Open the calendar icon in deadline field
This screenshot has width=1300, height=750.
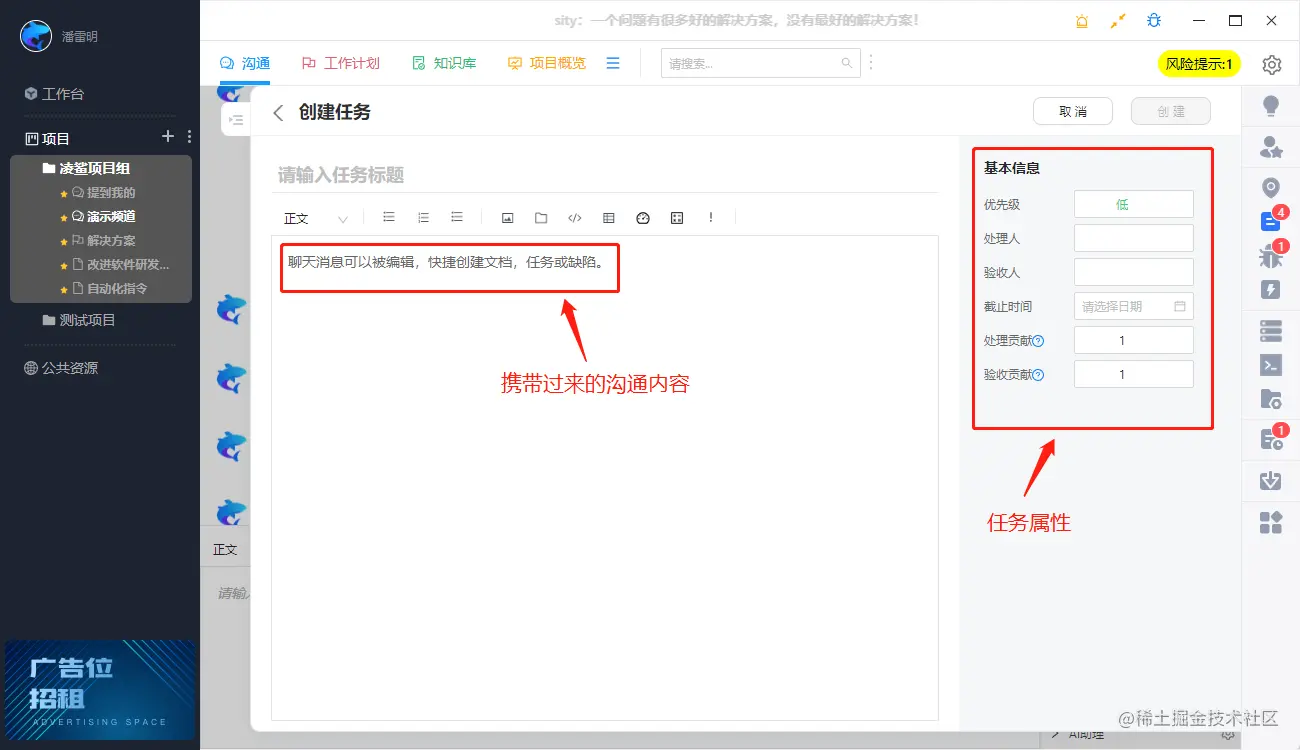tap(1179, 307)
